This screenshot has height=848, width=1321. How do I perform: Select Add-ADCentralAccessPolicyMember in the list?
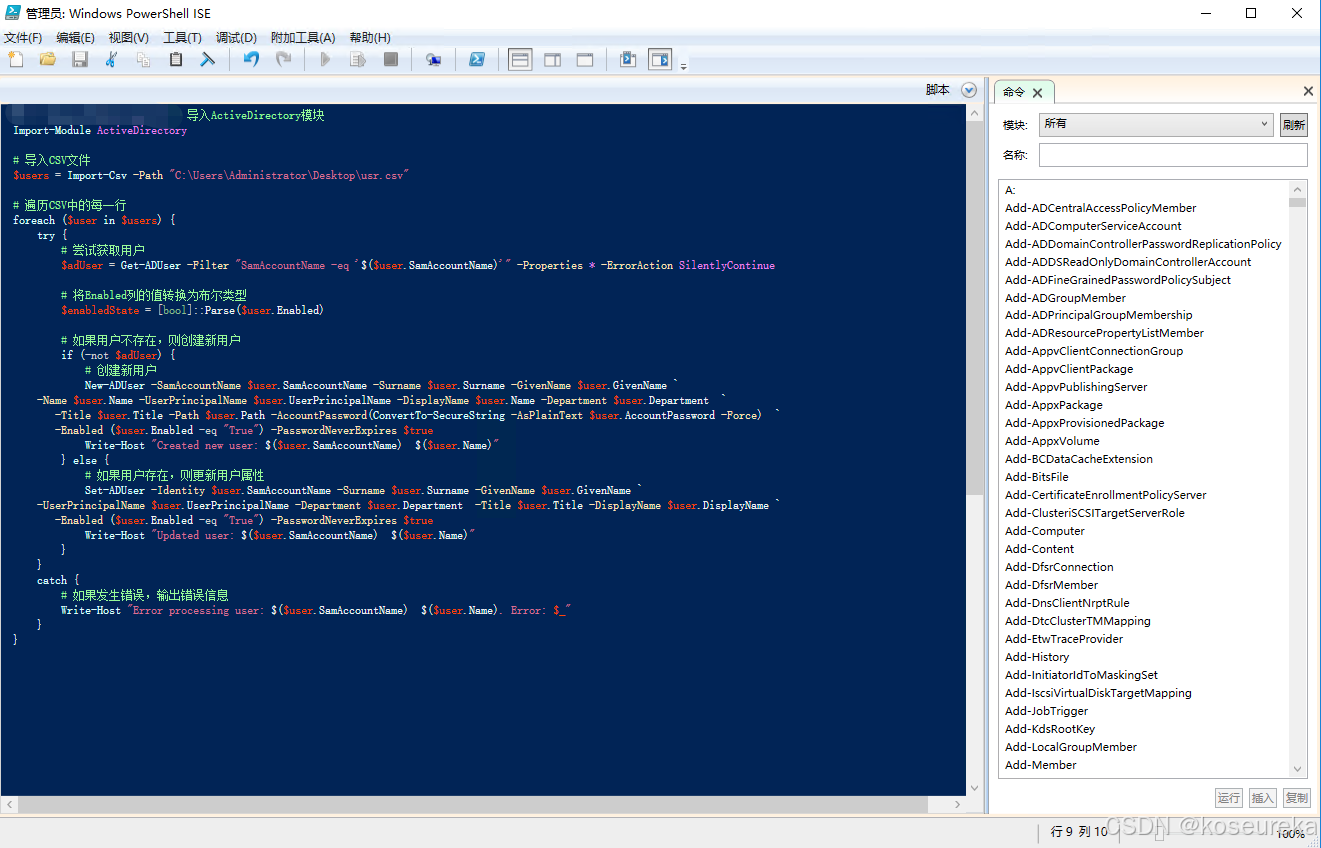click(x=1100, y=208)
